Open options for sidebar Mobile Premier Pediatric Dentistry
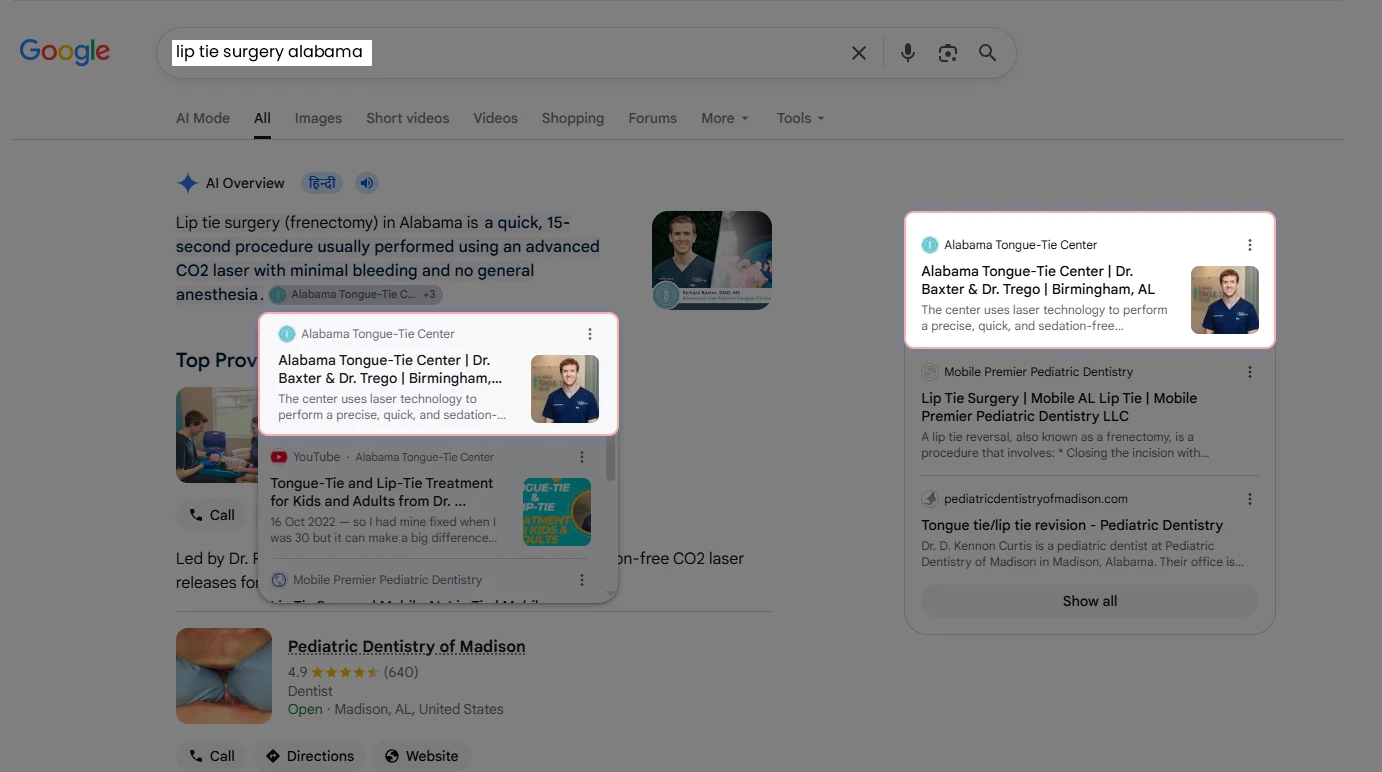Image resolution: width=1382 pixels, height=772 pixels. pos(1250,372)
